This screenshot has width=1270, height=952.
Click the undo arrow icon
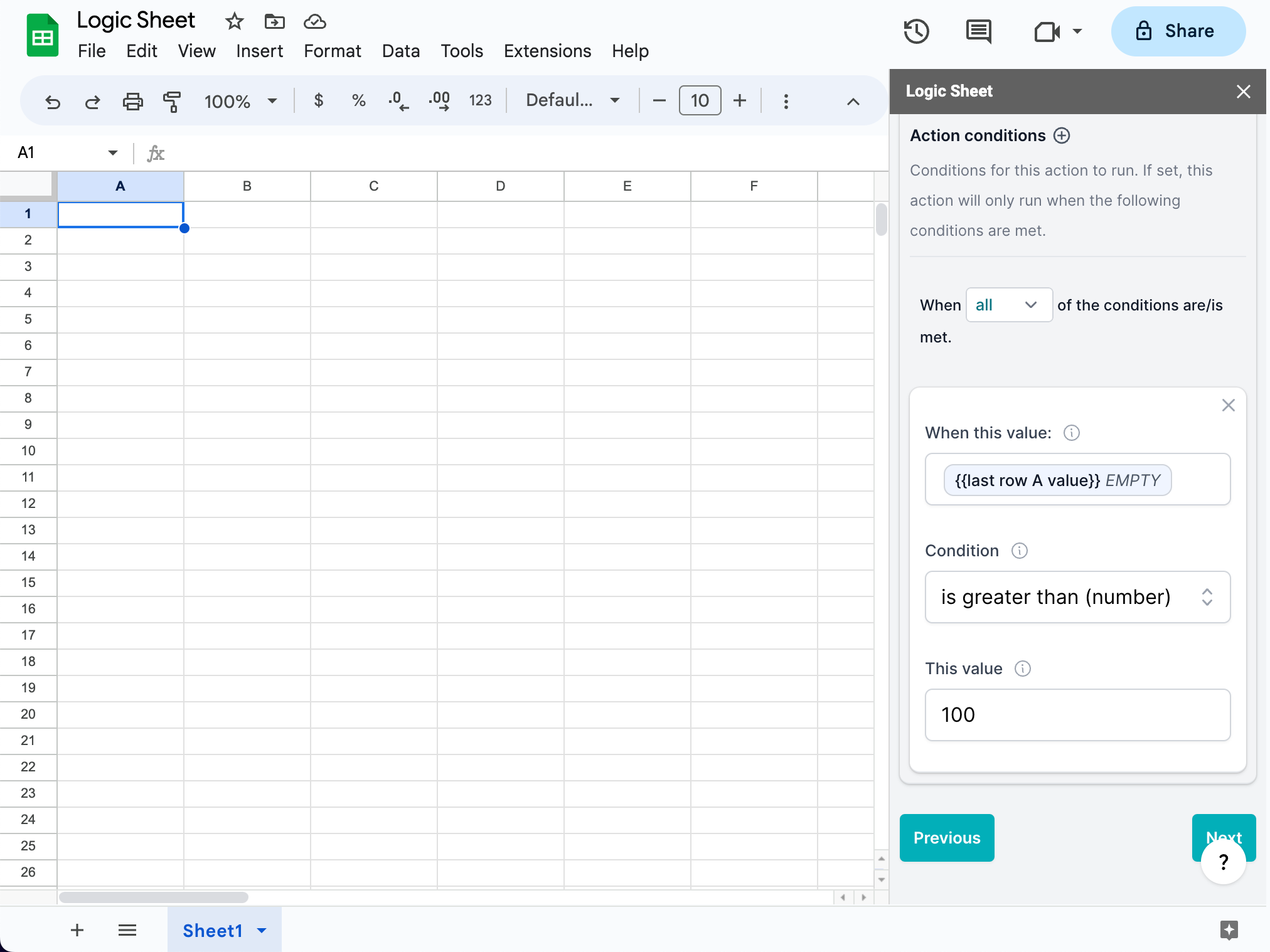click(53, 102)
